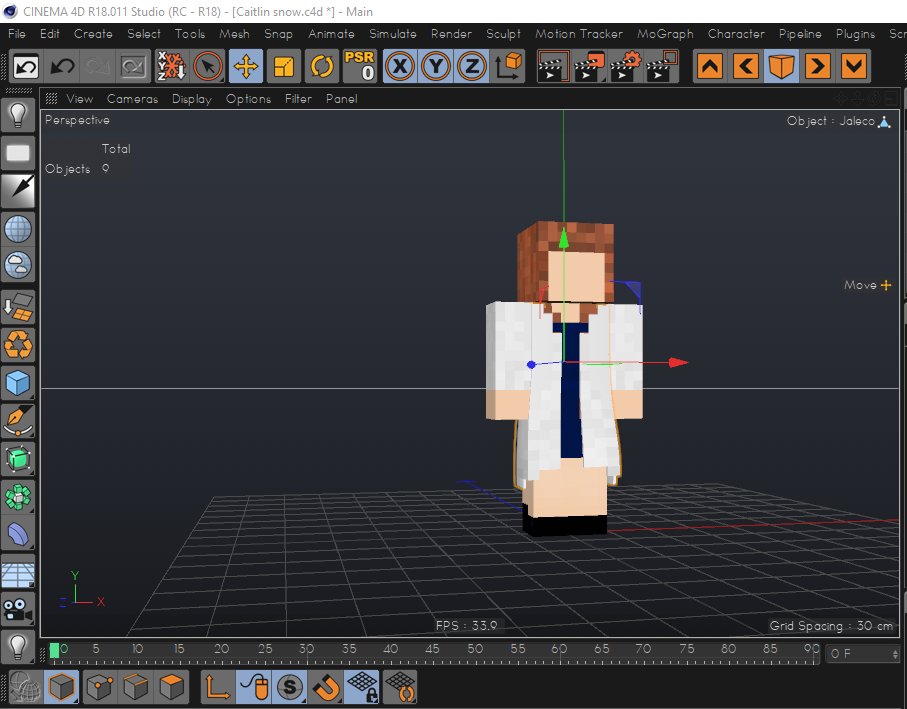Toggle the coordinate system cube icon
The height and width of the screenshot is (709, 907).
click(x=508, y=67)
